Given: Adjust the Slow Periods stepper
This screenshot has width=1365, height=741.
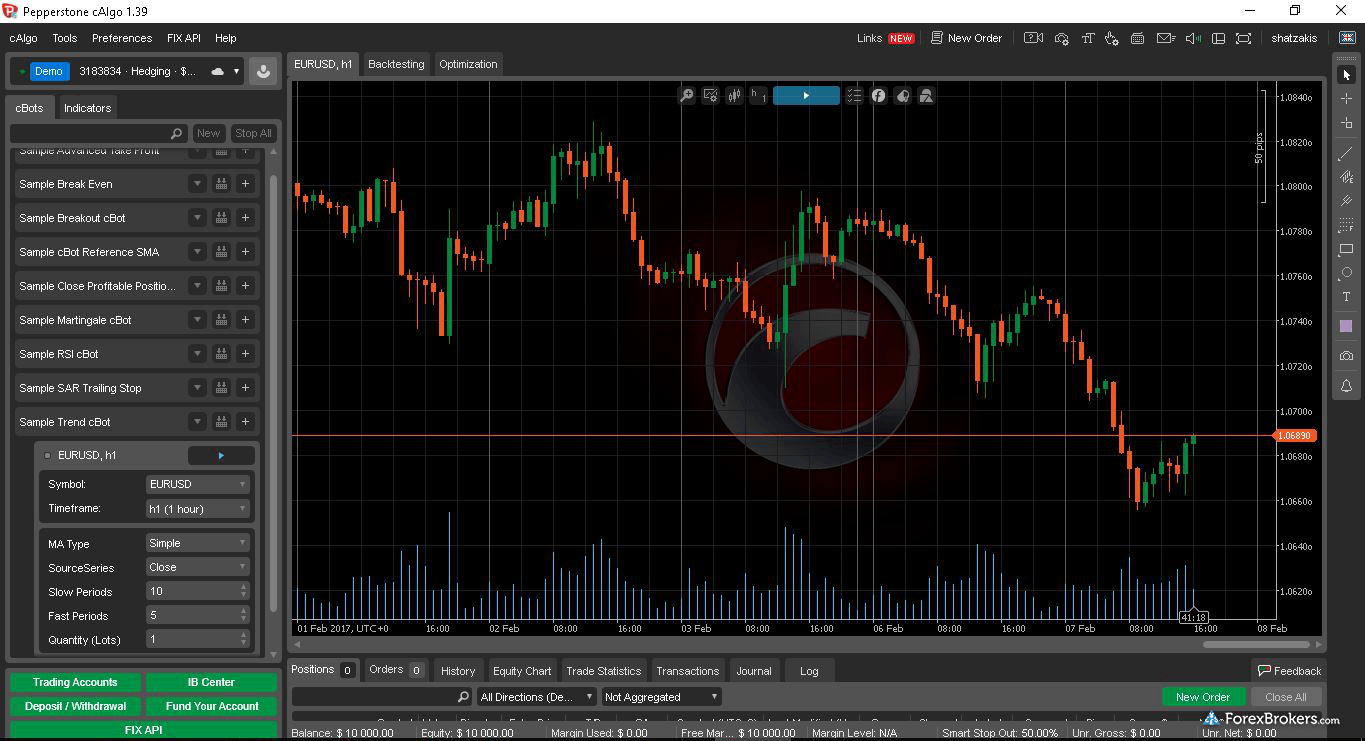Looking at the screenshot, I should pos(244,591).
